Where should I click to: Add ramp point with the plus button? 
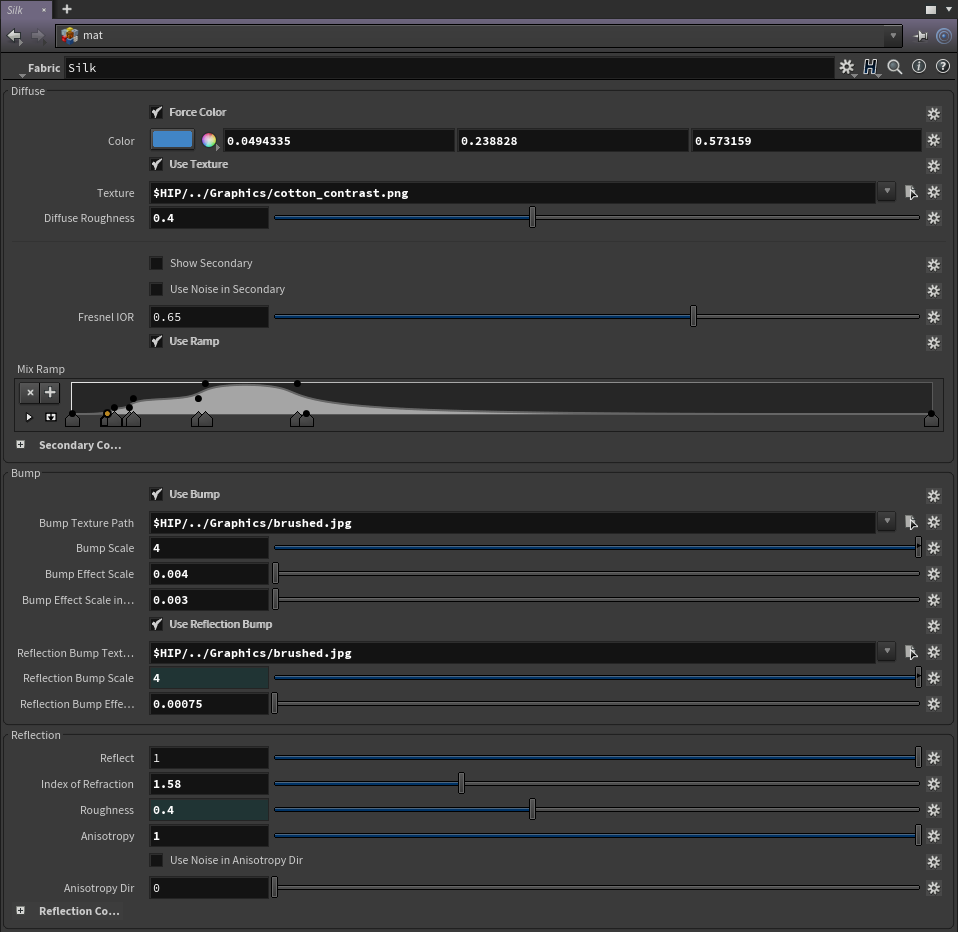(50, 392)
